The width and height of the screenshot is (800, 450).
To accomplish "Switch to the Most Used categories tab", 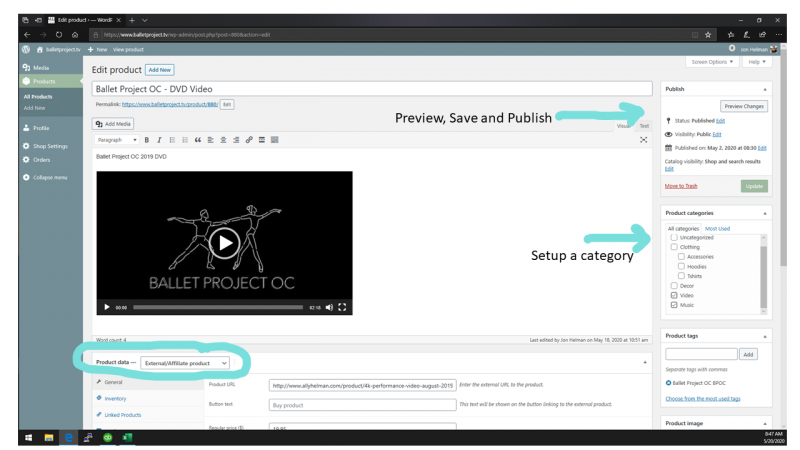I will coord(717,229).
